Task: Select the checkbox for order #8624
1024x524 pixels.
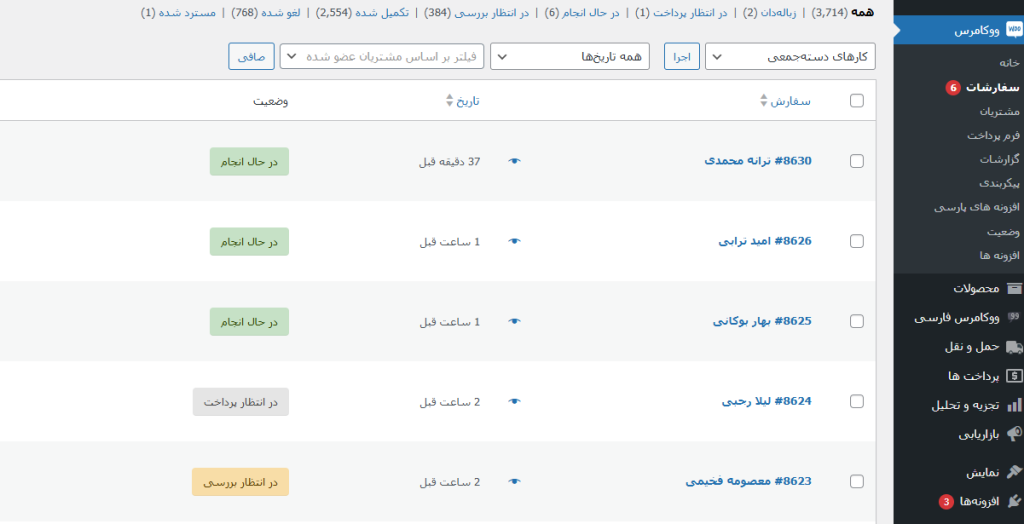Action: point(856,401)
